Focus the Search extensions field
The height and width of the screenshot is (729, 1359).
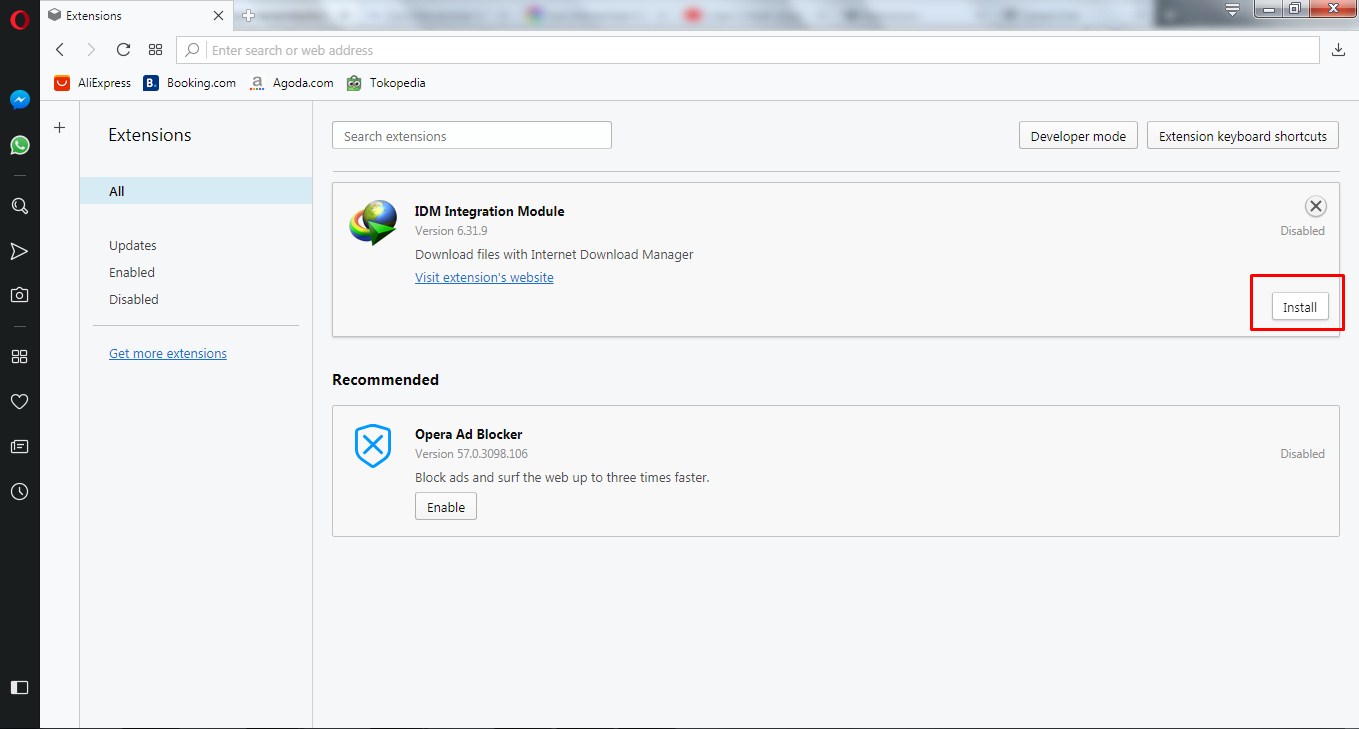tap(472, 136)
